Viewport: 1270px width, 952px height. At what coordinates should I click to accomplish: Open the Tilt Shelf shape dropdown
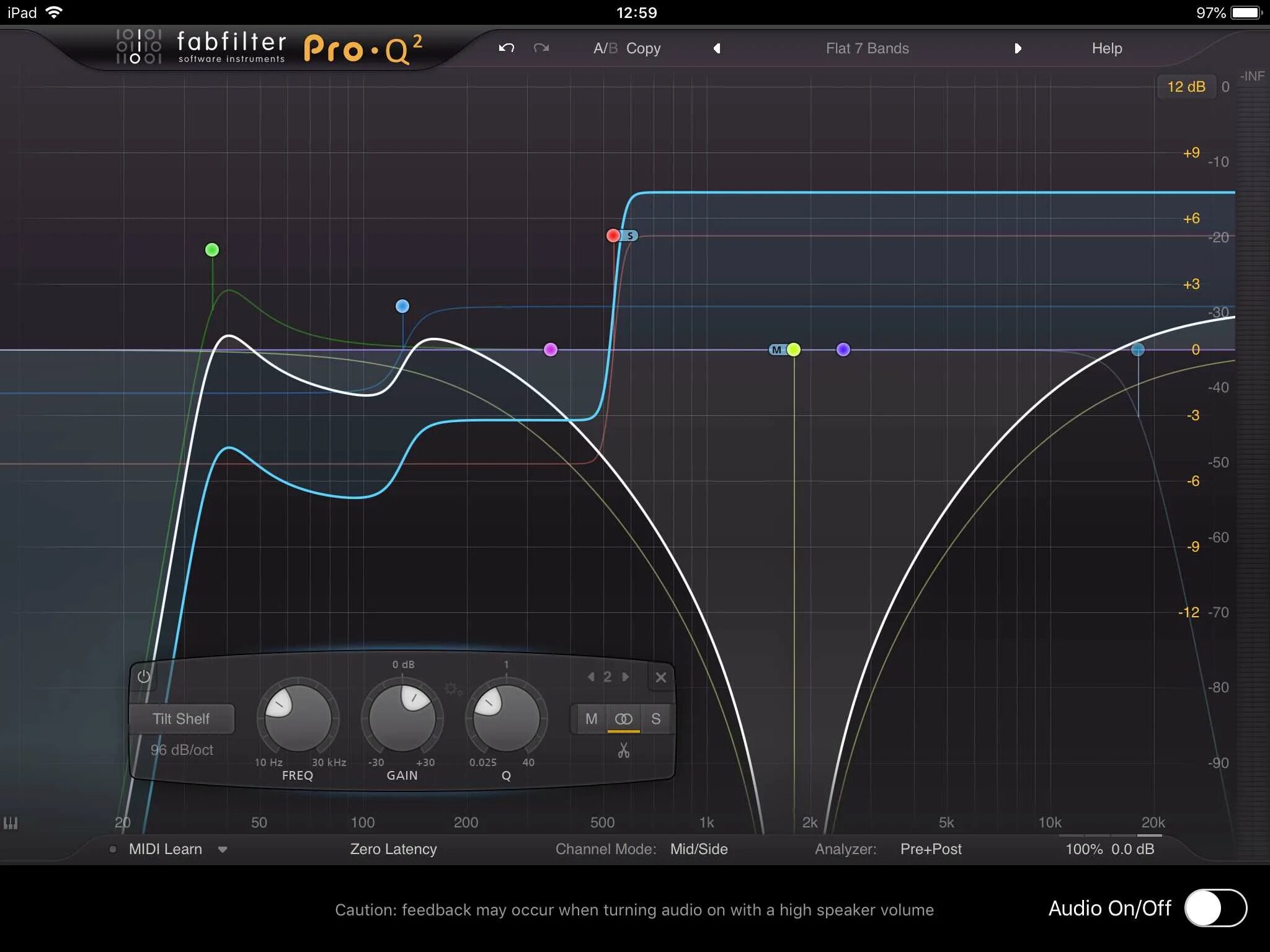(181, 719)
